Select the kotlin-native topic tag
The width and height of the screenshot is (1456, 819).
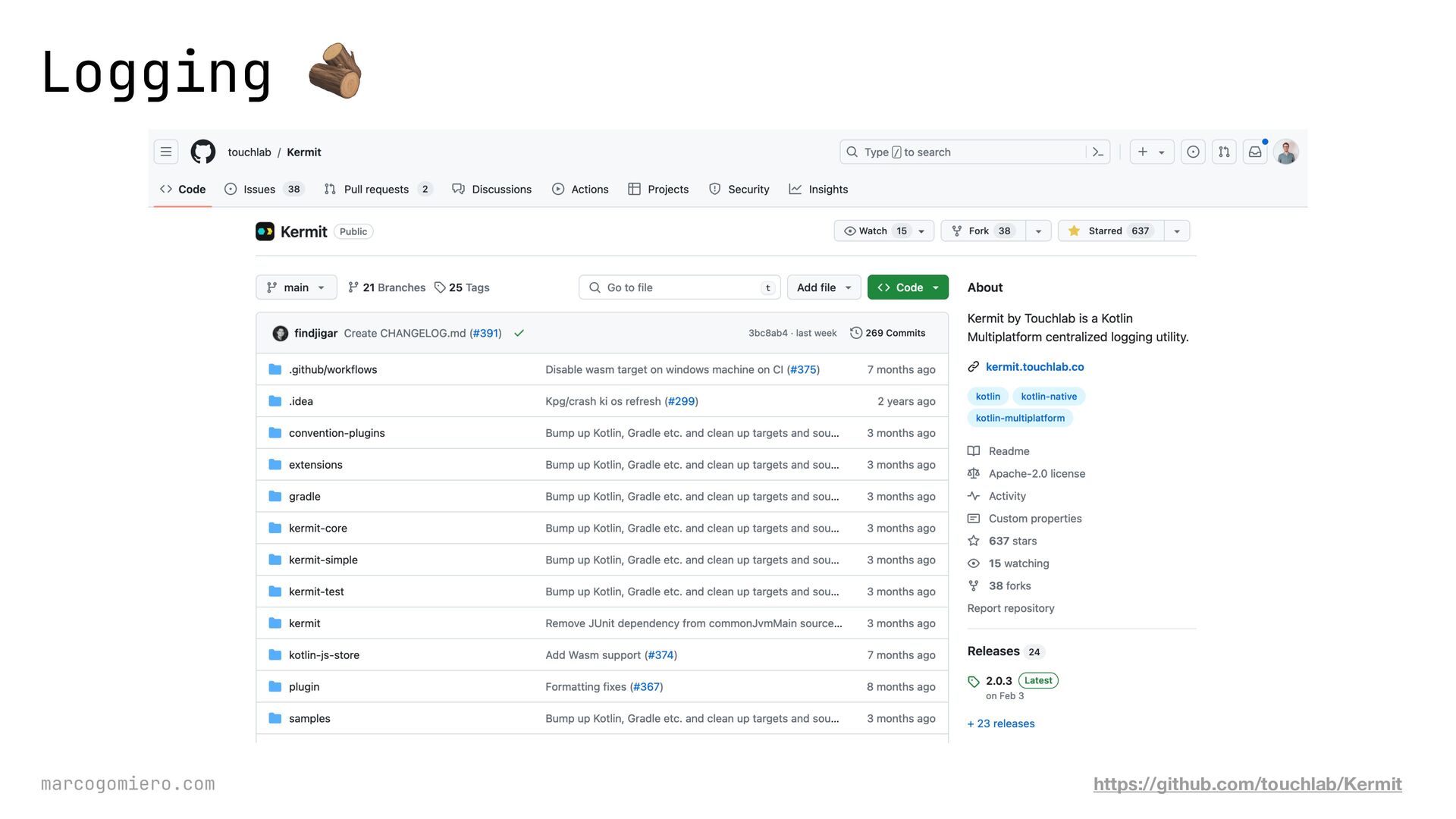coord(1049,397)
